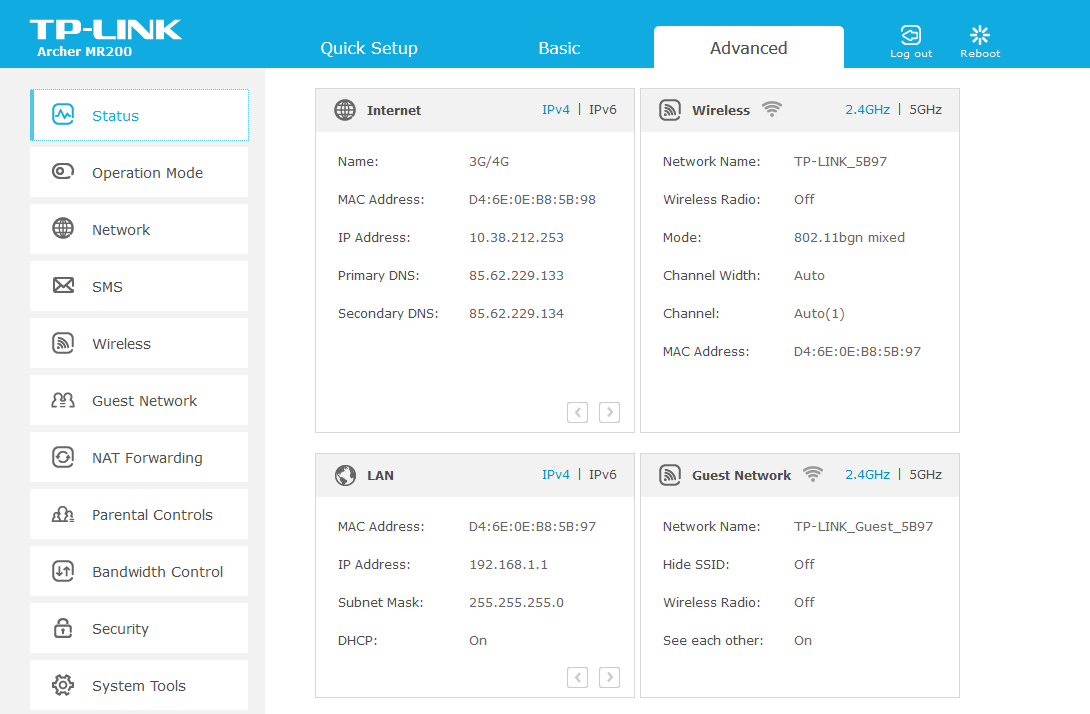The width and height of the screenshot is (1090, 714).
Task: Open SMS via the envelope icon
Action: pos(63,286)
